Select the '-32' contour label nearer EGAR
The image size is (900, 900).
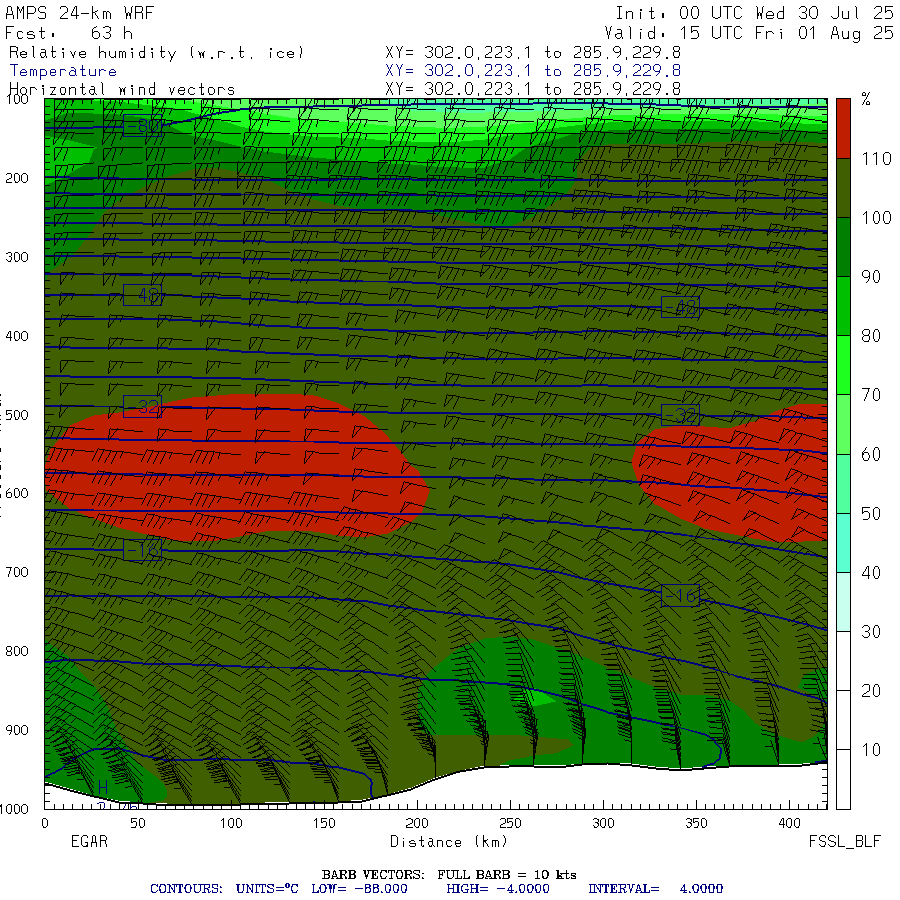click(x=143, y=406)
